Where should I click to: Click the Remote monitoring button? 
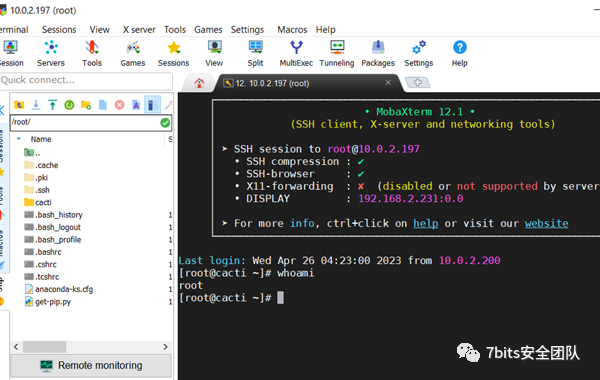tap(91, 365)
